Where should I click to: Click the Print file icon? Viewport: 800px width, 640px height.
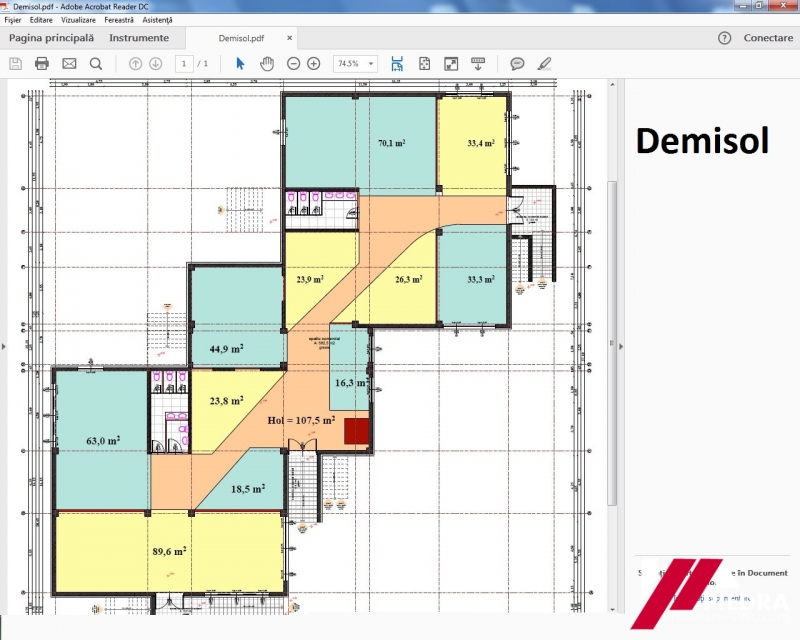(42, 63)
